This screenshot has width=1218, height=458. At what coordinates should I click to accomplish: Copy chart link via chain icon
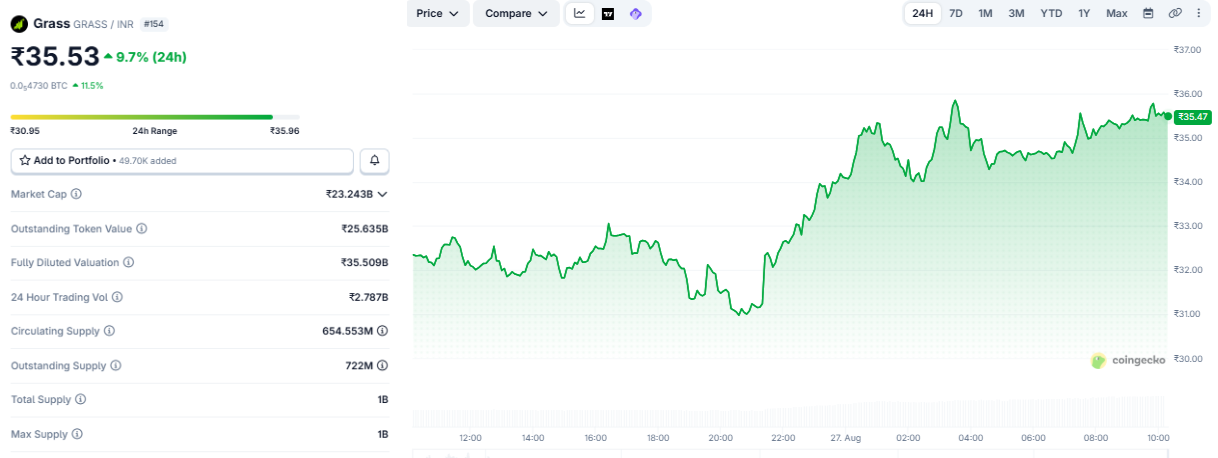(1175, 13)
